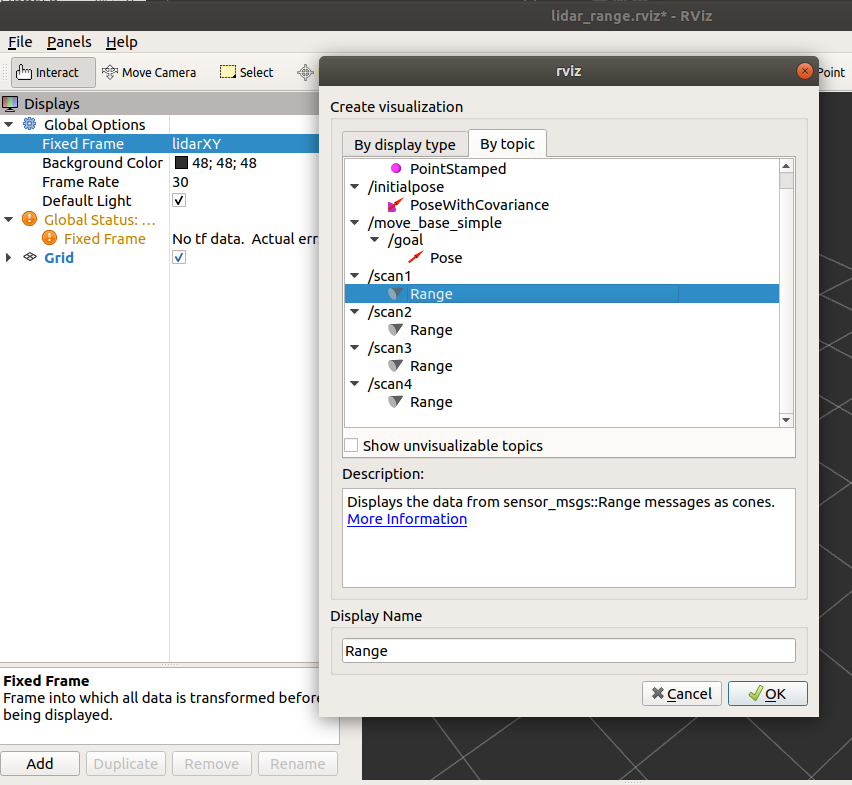
Task: Choose the Select tool
Action: (x=246, y=72)
